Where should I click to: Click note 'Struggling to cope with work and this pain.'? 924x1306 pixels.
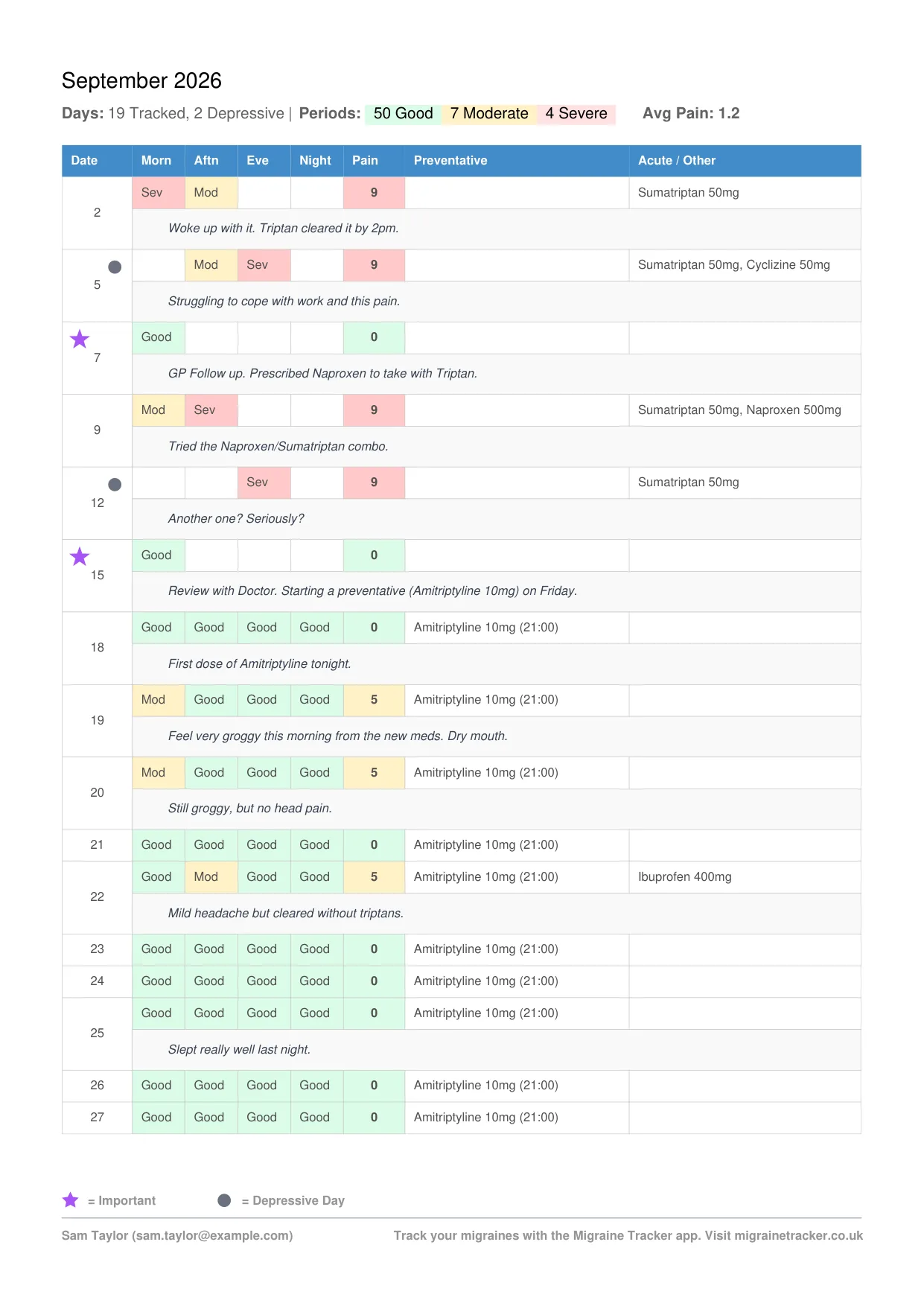284,302
